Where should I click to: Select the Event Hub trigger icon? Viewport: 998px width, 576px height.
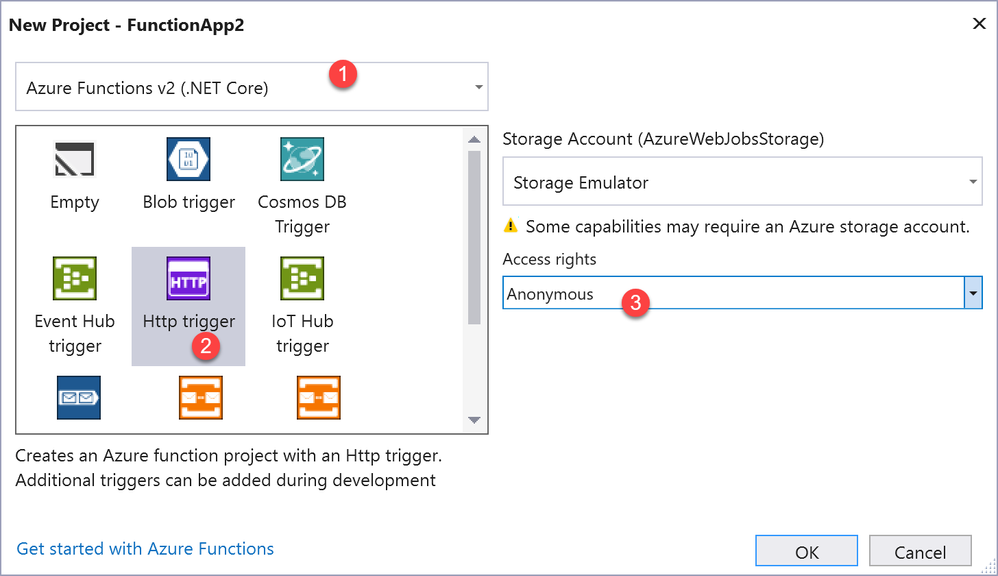pyautogui.click(x=74, y=279)
